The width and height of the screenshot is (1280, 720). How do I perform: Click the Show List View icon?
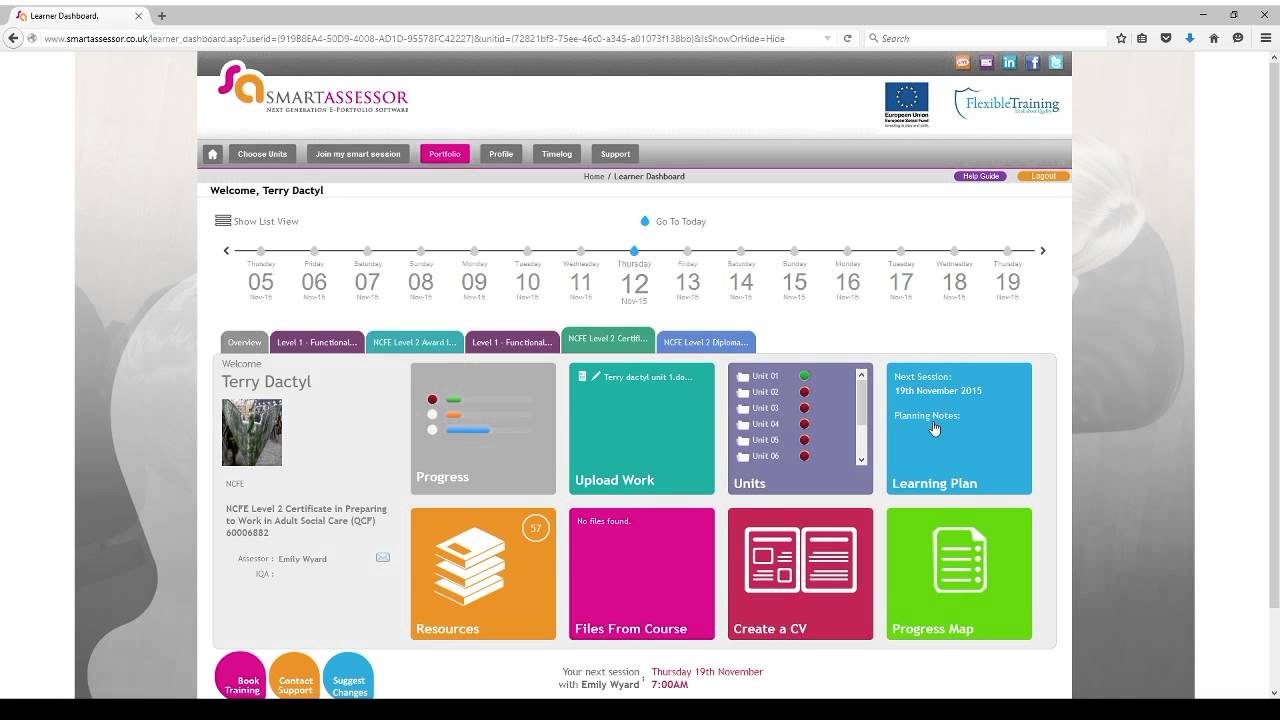[223, 221]
